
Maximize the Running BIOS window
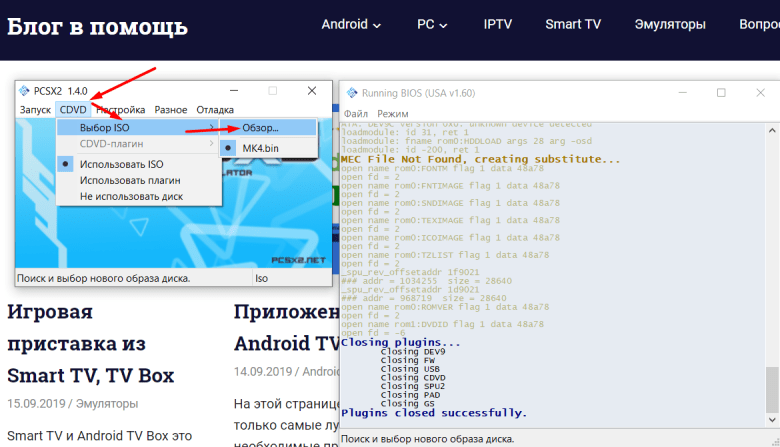pos(721,92)
